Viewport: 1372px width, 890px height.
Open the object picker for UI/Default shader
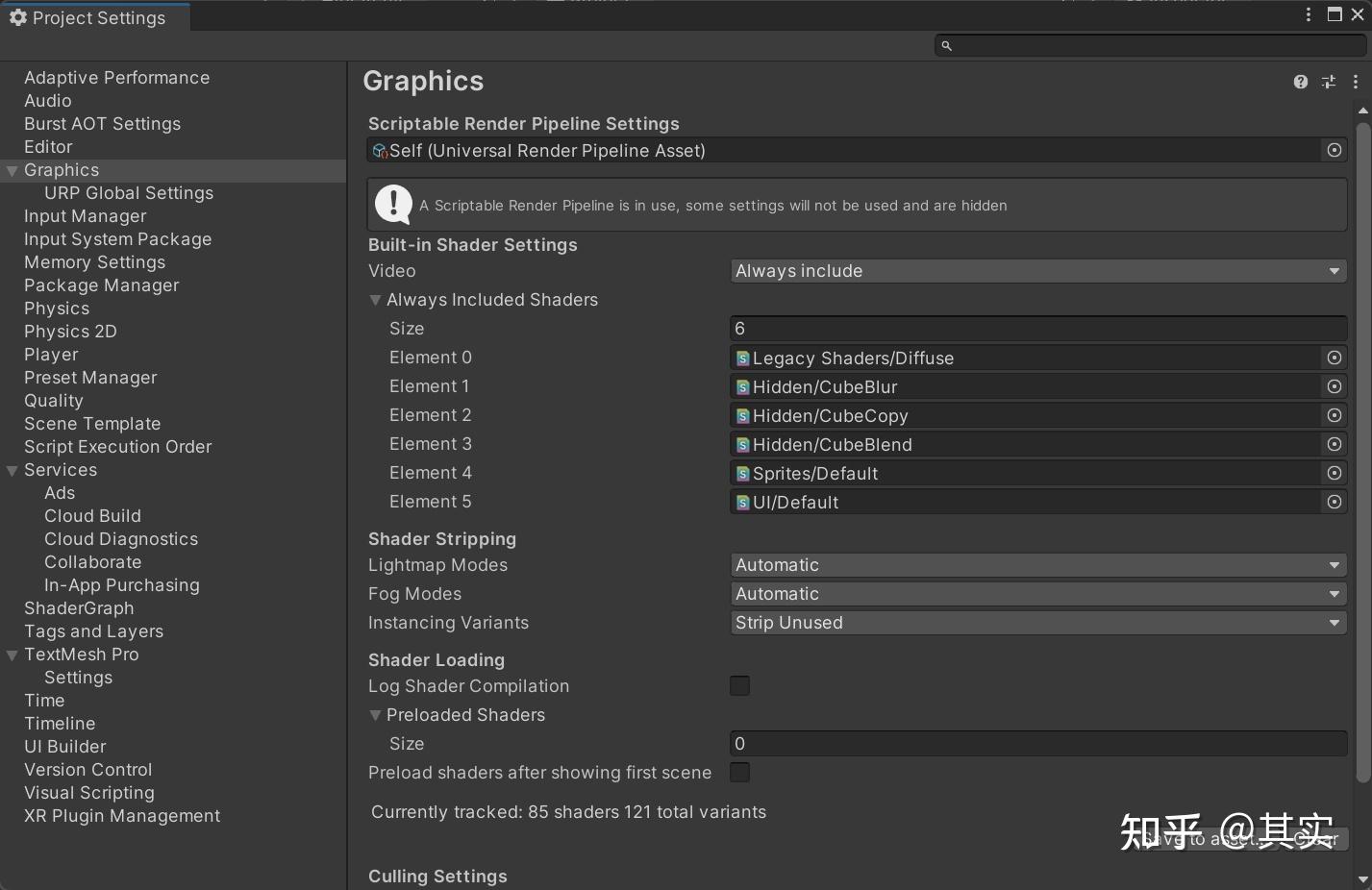(x=1334, y=502)
